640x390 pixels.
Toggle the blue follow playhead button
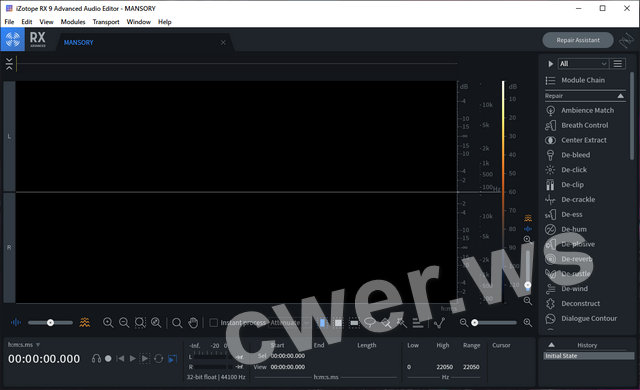coord(173,359)
